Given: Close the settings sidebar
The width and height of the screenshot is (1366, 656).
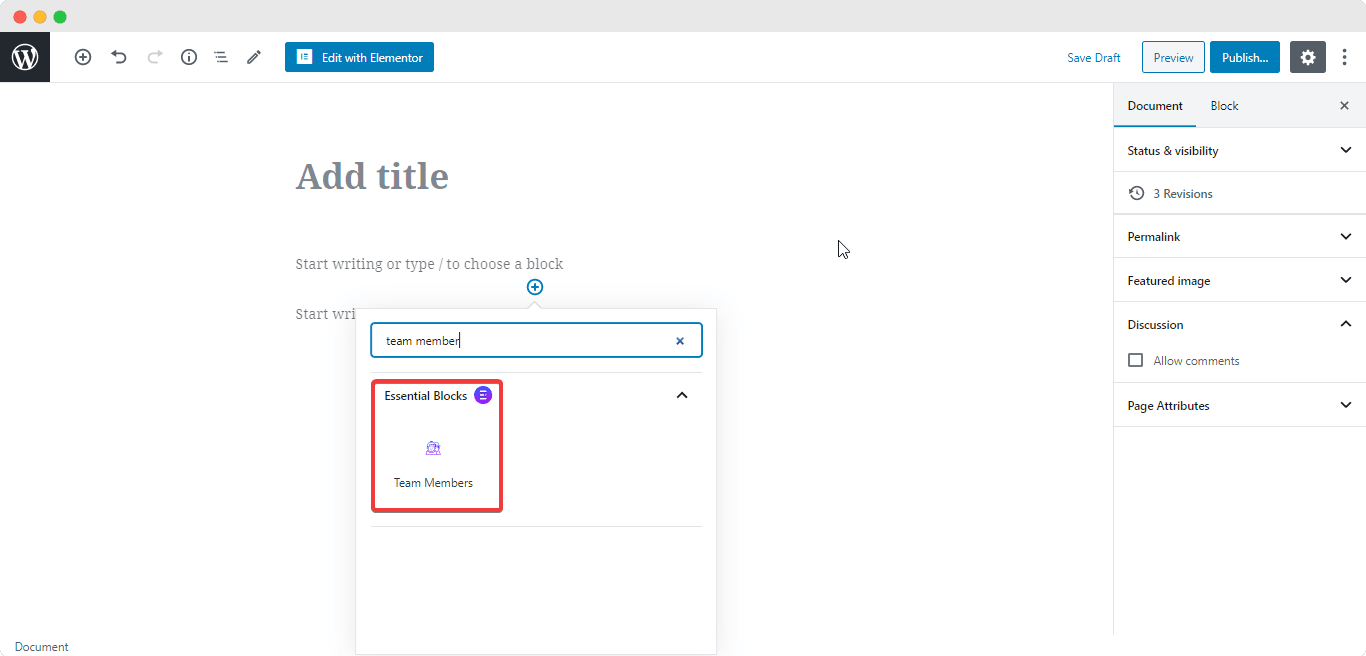Looking at the screenshot, I should pos(1344,106).
